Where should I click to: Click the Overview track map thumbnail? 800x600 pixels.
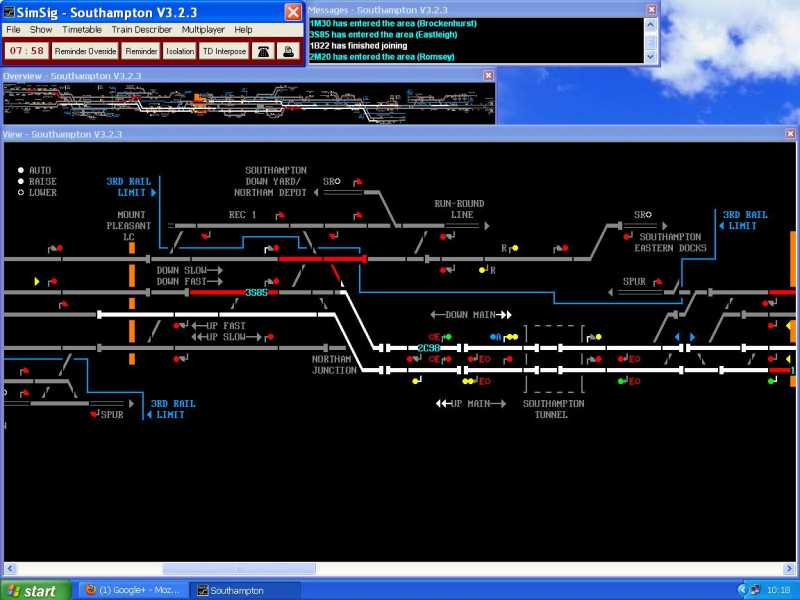point(249,104)
